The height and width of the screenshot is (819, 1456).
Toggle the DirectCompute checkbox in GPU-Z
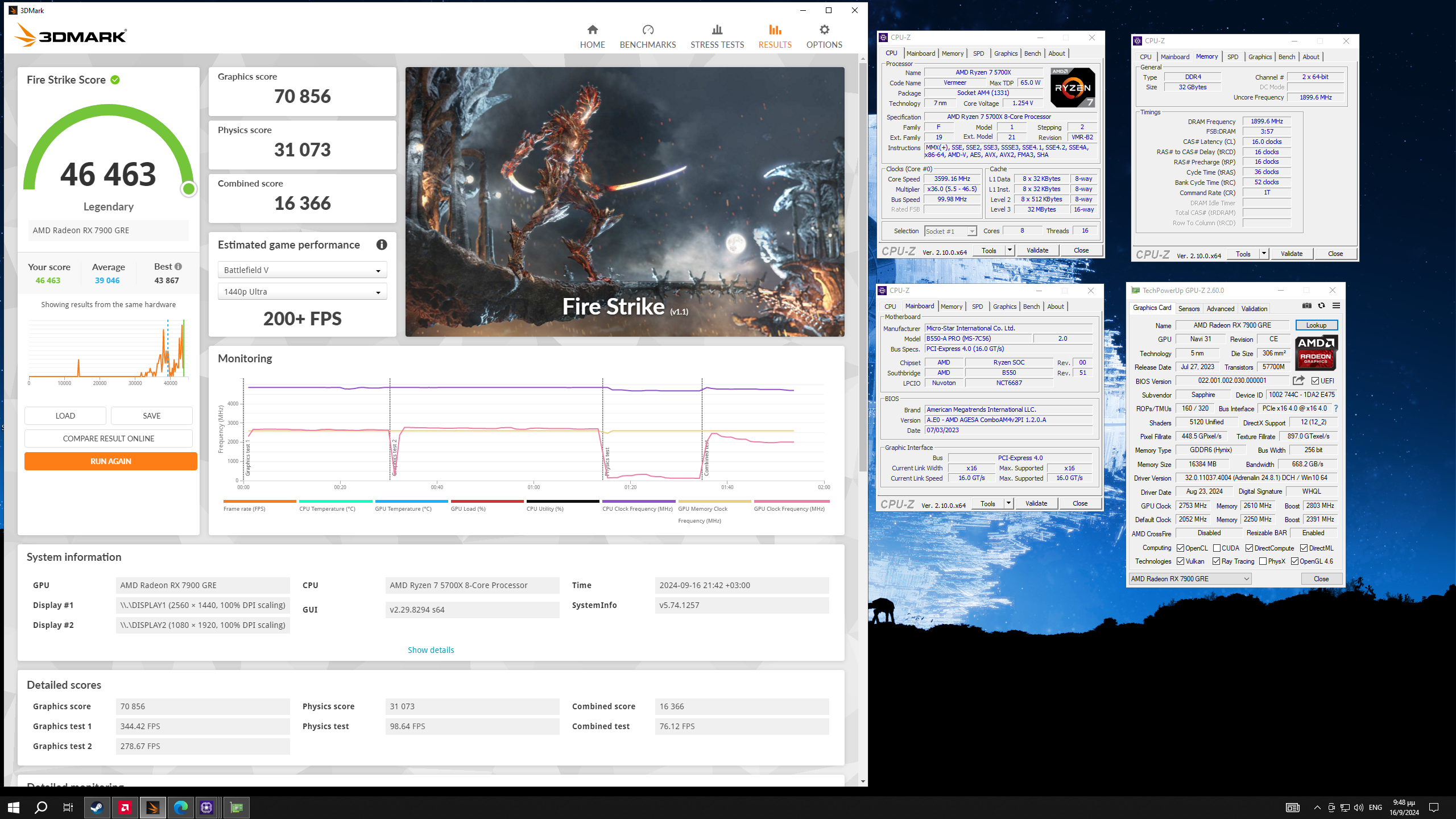1250,548
